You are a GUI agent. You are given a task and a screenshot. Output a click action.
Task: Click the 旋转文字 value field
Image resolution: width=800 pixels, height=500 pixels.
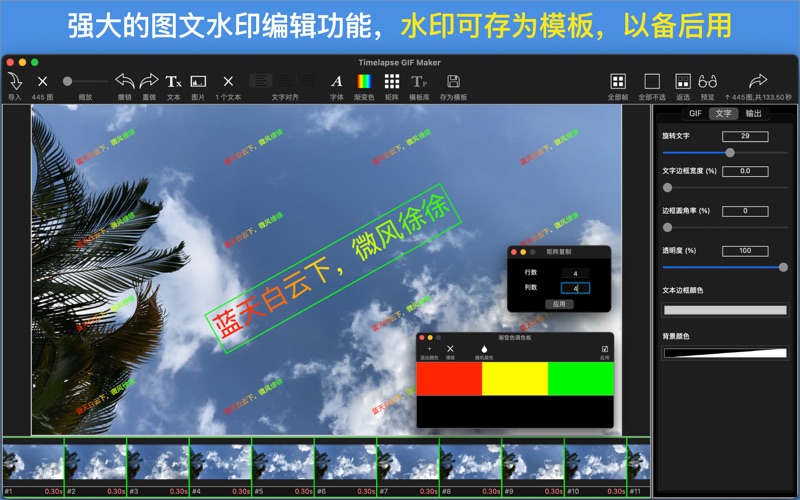tap(745, 136)
